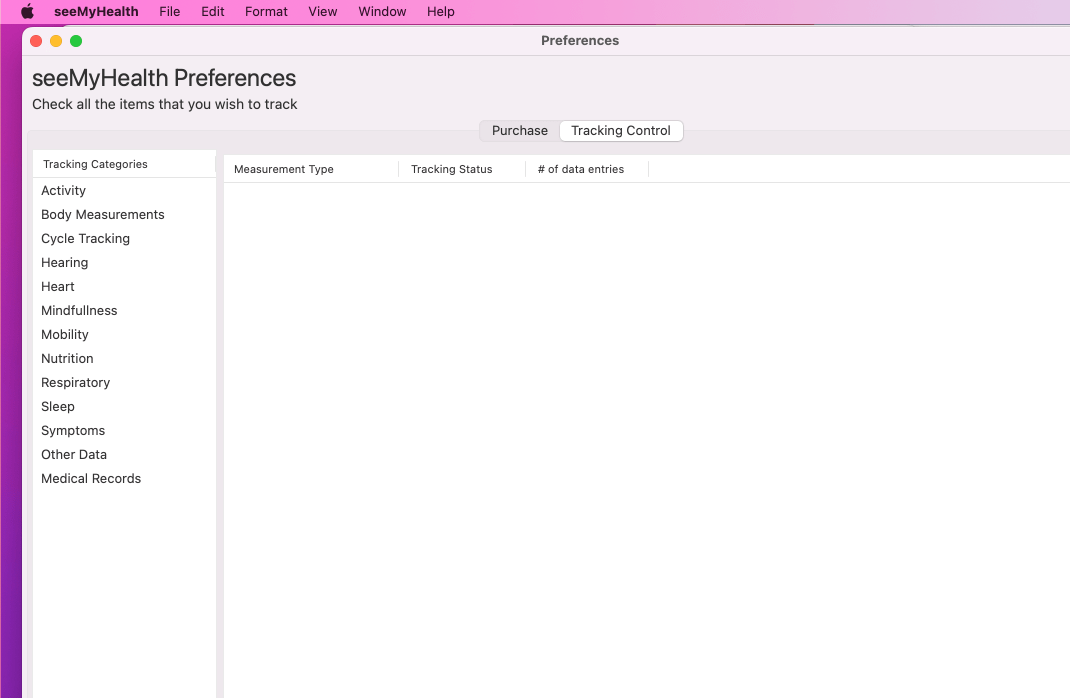Select the Sleep category
The height and width of the screenshot is (698, 1070).
pyautogui.click(x=124, y=406)
